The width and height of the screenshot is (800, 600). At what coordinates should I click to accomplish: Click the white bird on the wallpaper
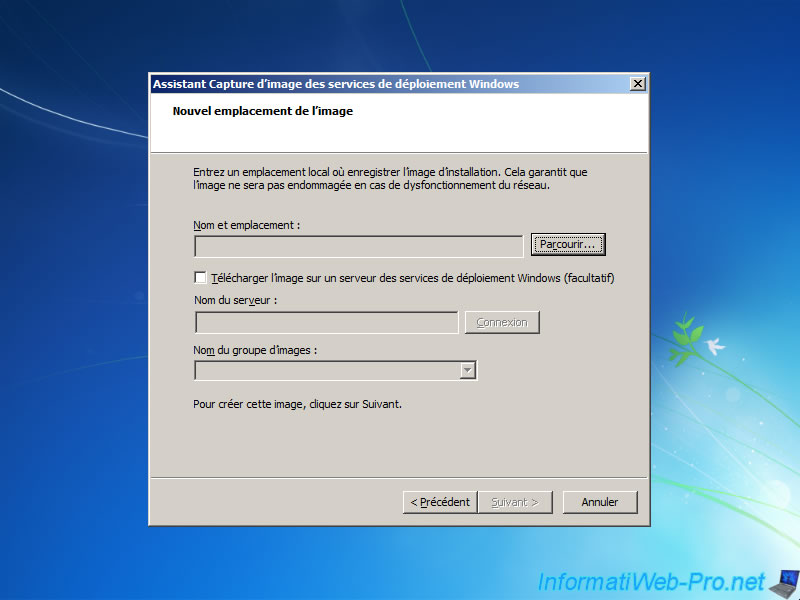[714, 347]
